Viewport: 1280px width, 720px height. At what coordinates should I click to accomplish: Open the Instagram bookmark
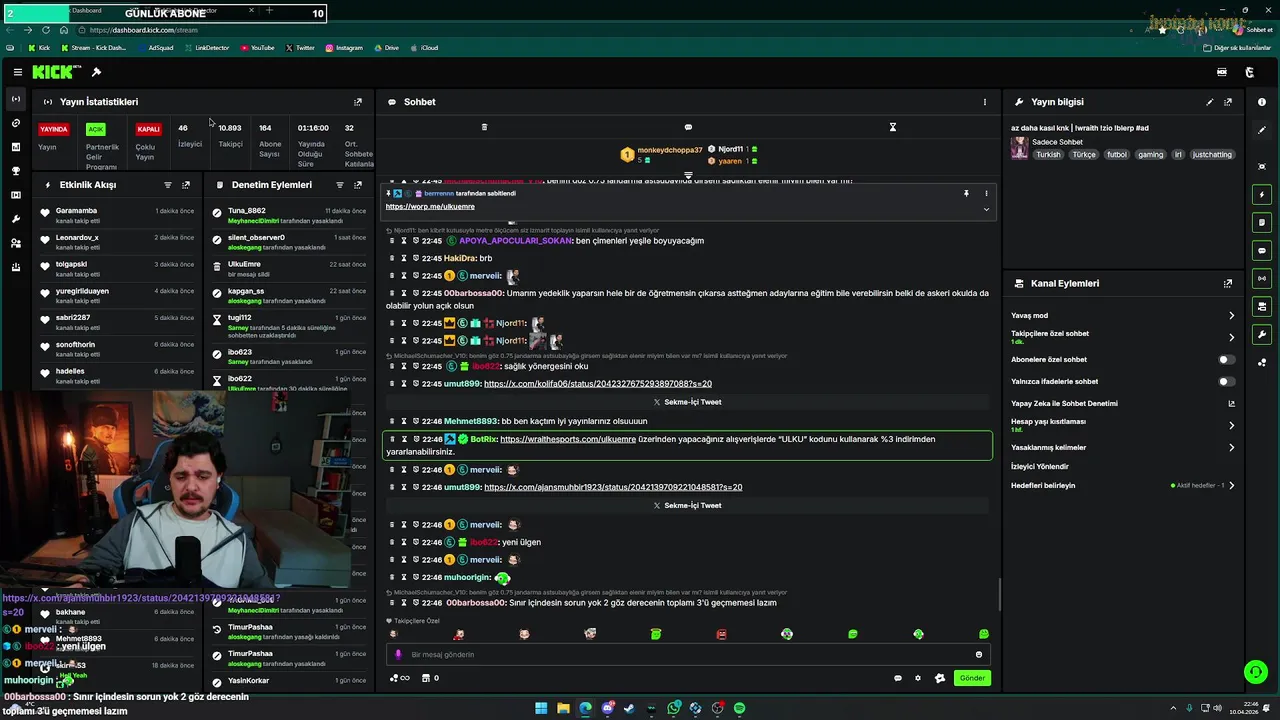coord(343,48)
